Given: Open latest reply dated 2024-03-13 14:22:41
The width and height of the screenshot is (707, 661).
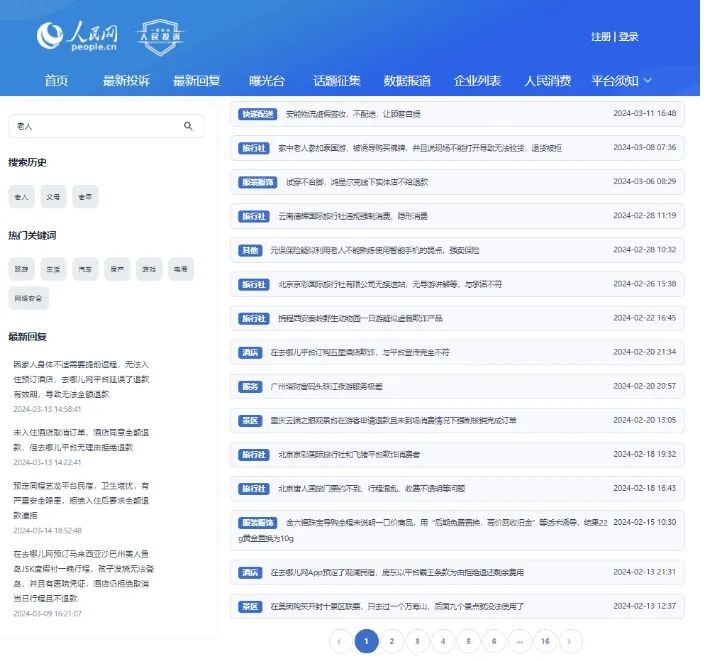Looking at the screenshot, I should coord(81,447).
